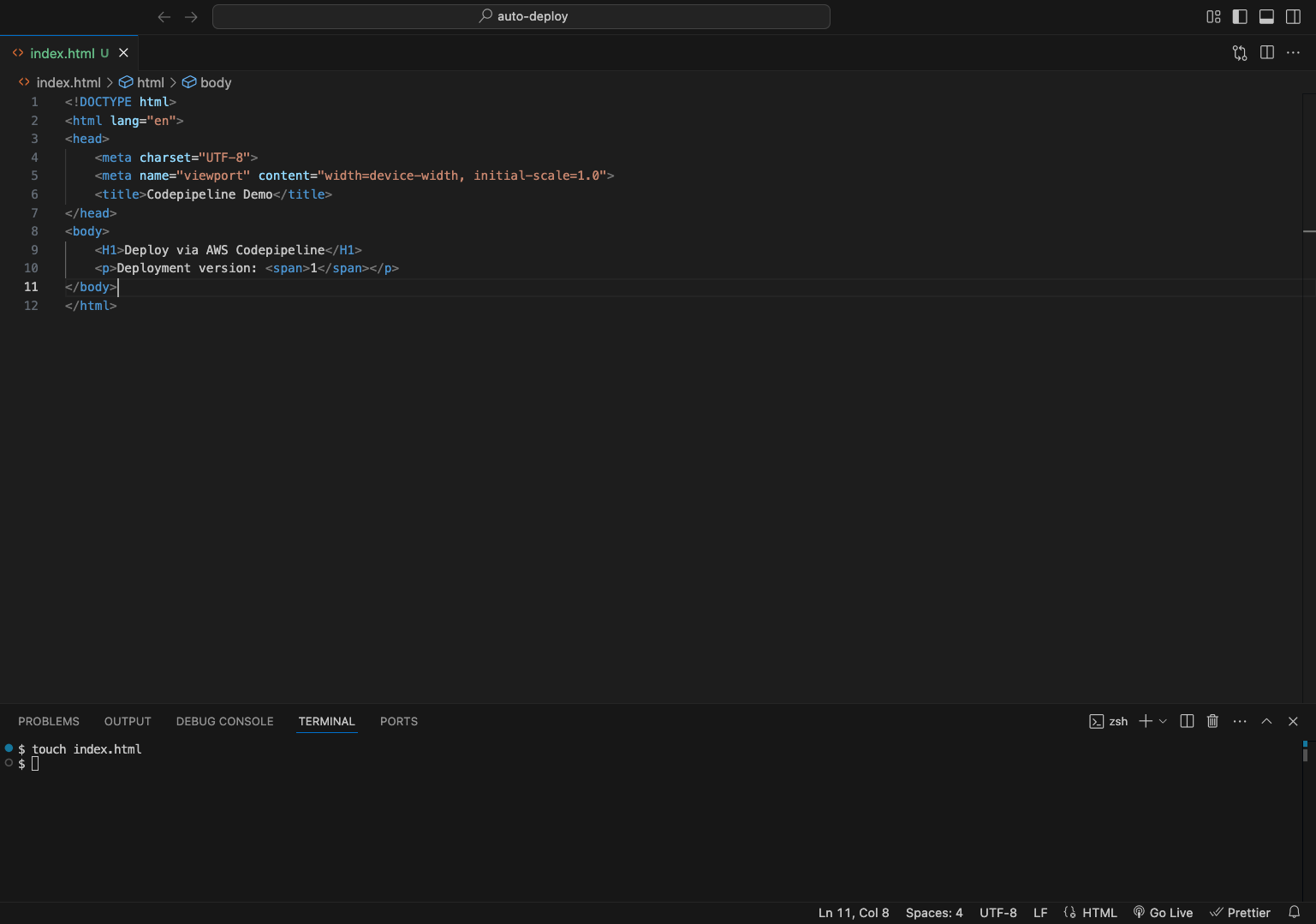The image size is (1316, 924).
Task: Open Go to Line via 'Ln 11, Col 8'
Action: [x=854, y=913]
